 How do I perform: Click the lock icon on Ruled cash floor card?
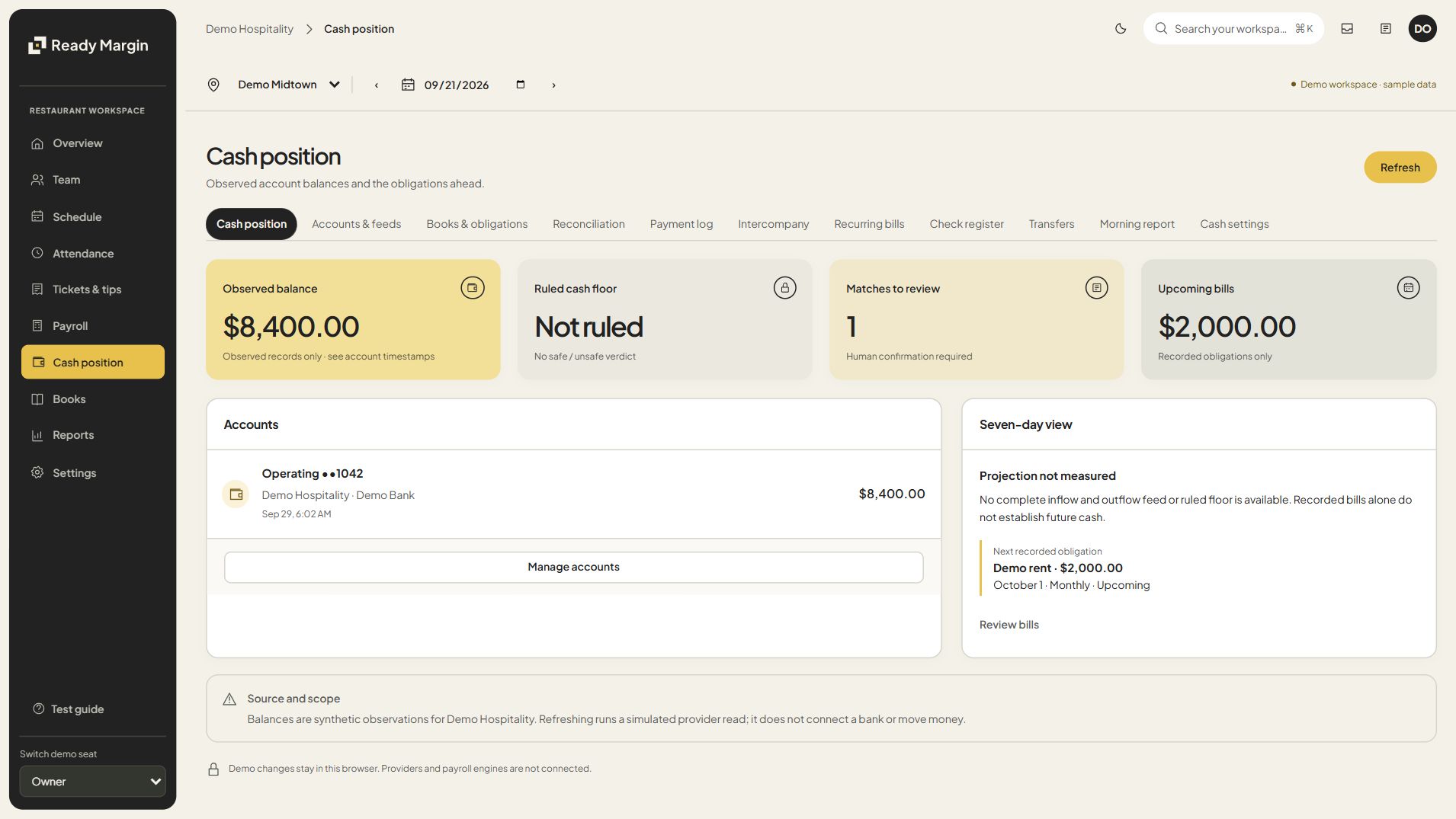coord(784,288)
